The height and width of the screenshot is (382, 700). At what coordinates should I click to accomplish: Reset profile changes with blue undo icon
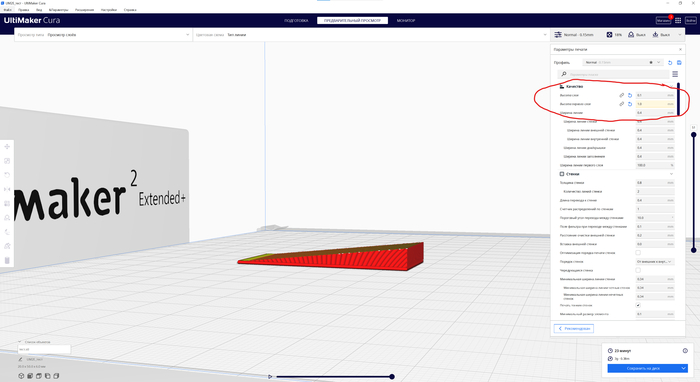[670, 62]
